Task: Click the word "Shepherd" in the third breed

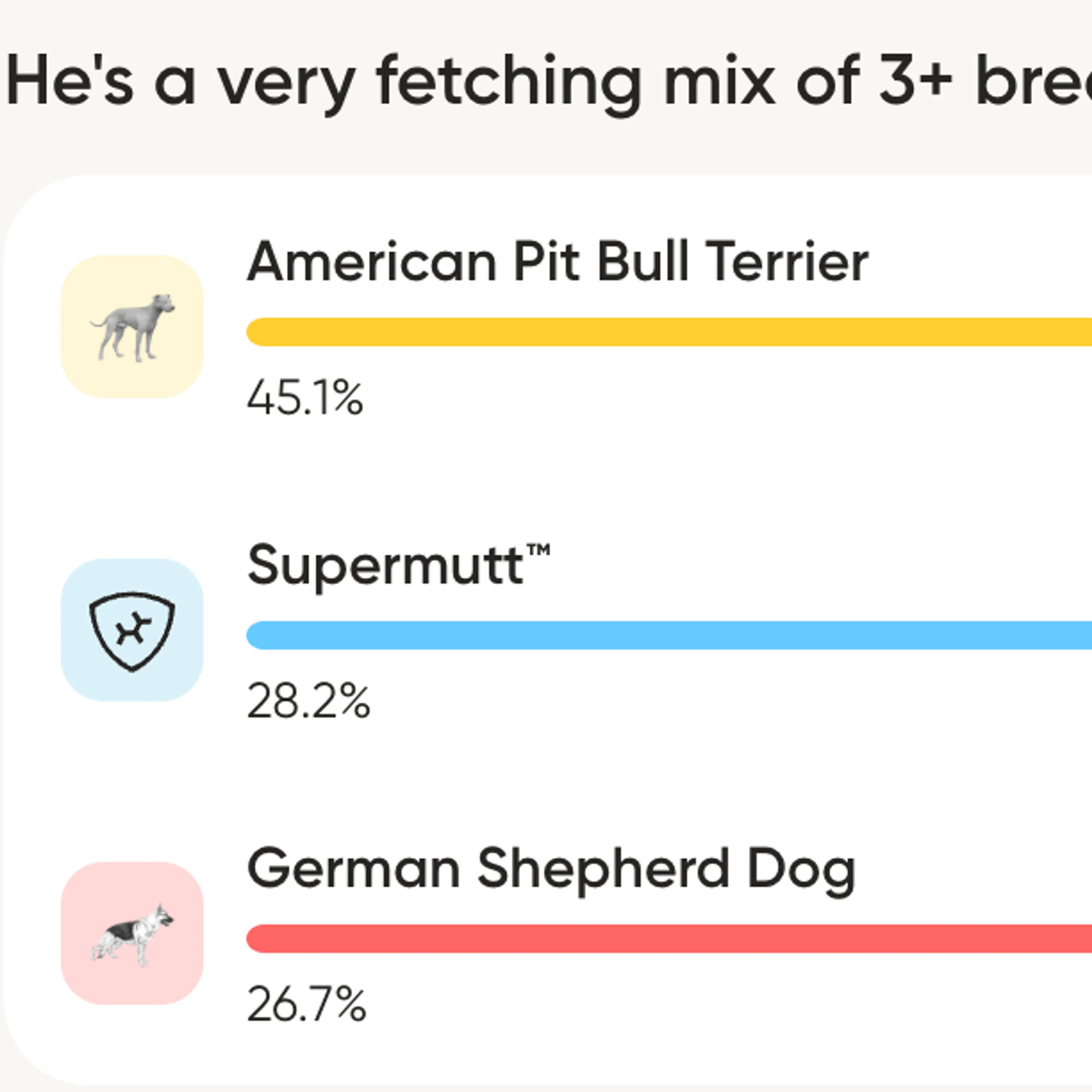Action: tap(603, 869)
